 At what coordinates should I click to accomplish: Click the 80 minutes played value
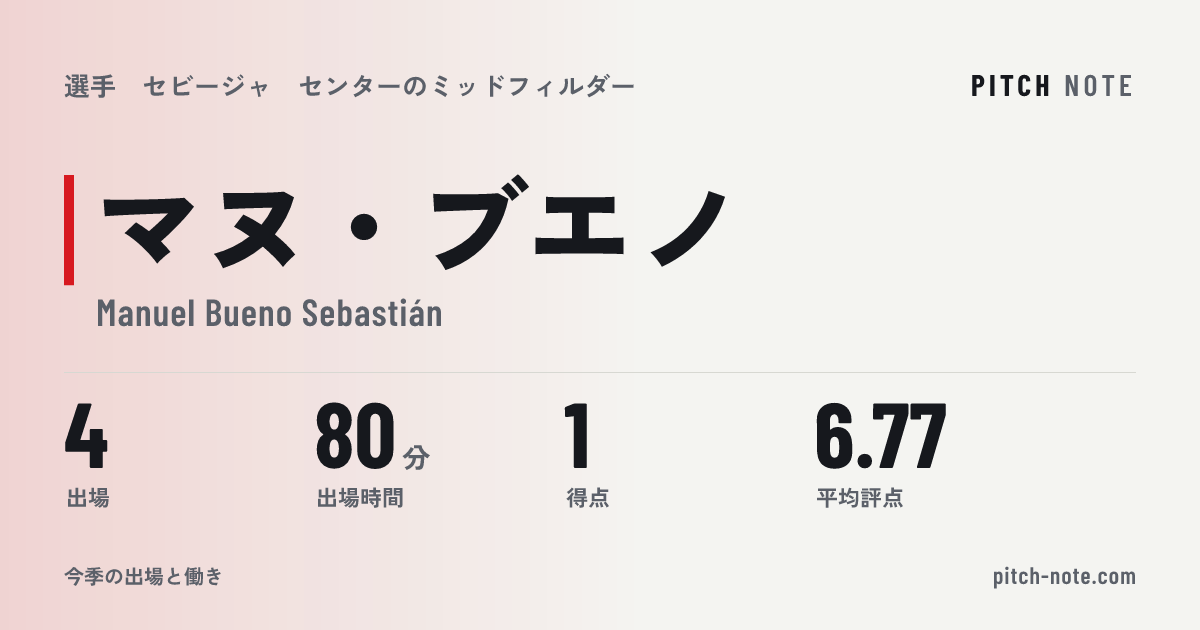point(355,436)
